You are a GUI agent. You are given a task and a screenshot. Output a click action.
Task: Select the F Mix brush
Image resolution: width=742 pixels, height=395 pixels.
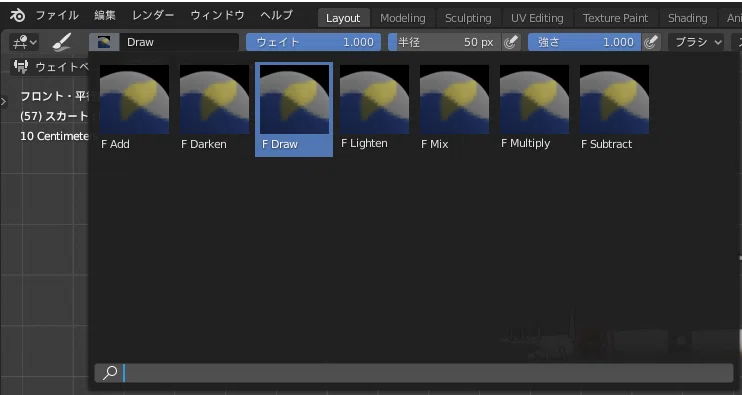(454, 109)
